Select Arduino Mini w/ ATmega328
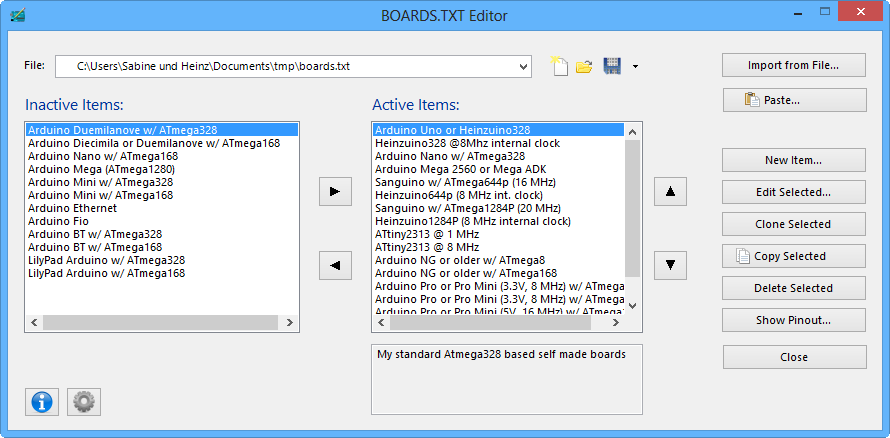 click(x=162, y=182)
